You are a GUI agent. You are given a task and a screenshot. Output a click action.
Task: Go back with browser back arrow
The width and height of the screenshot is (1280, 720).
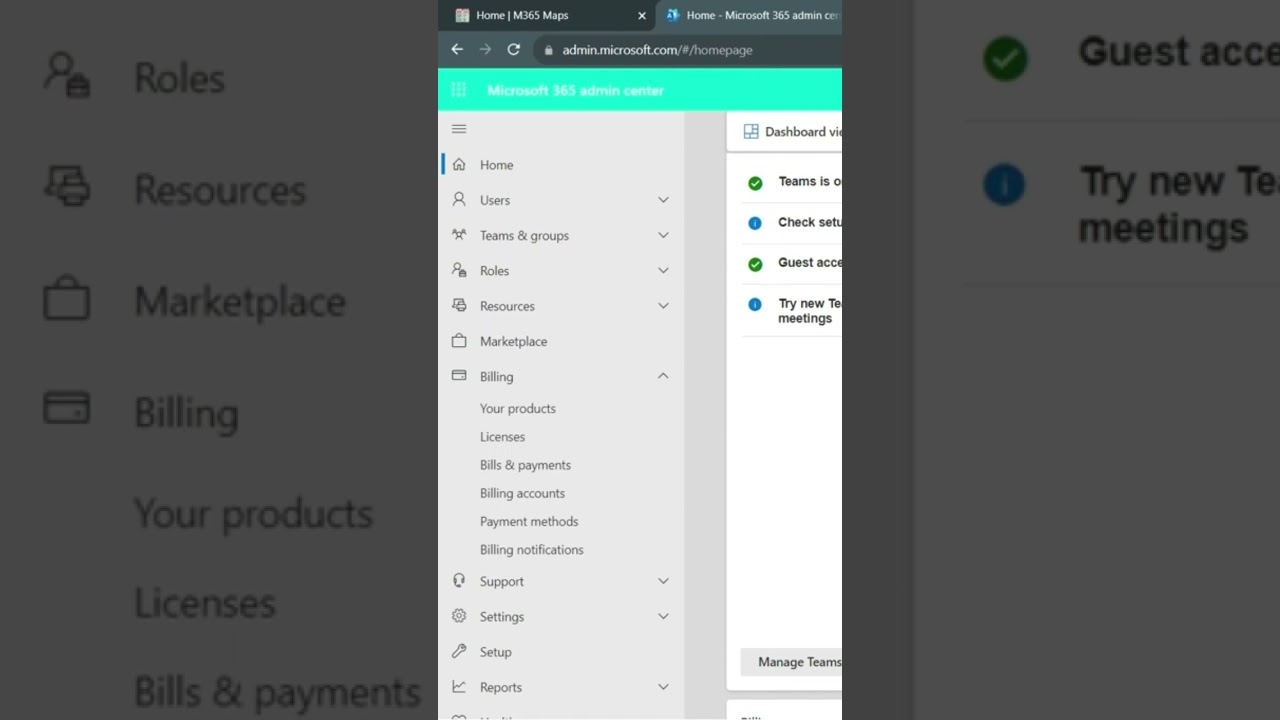click(x=457, y=49)
